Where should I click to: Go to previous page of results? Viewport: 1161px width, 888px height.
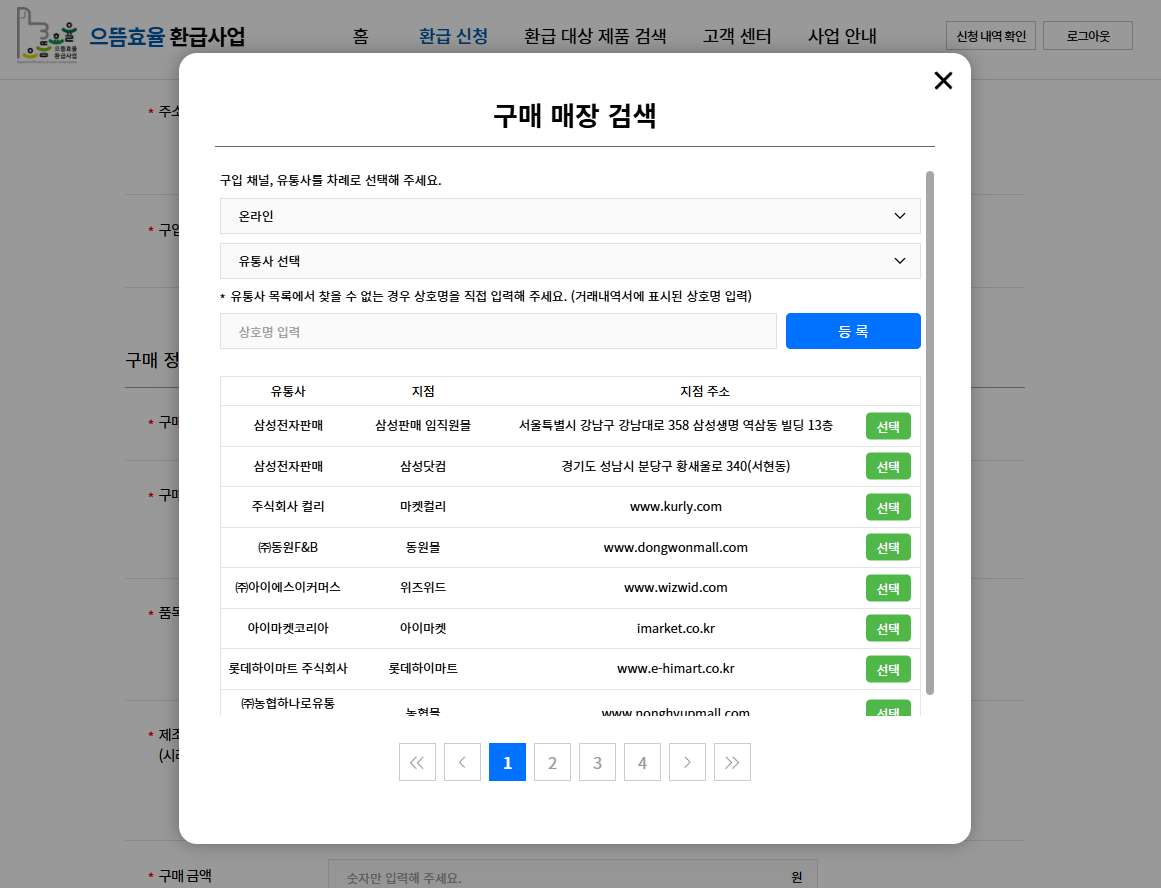click(x=462, y=762)
